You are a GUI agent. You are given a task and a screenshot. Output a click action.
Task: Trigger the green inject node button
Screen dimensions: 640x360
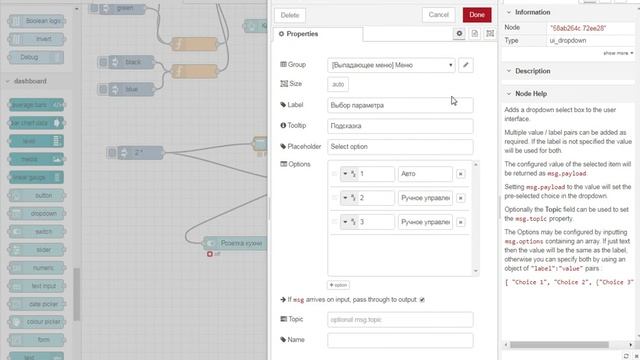[x=94, y=8]
